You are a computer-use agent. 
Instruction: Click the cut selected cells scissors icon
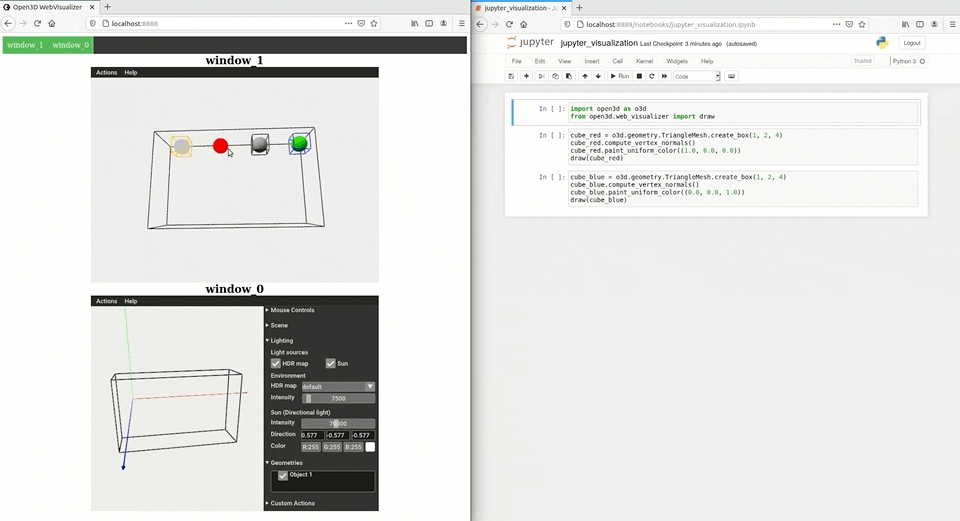coord(542,76)
